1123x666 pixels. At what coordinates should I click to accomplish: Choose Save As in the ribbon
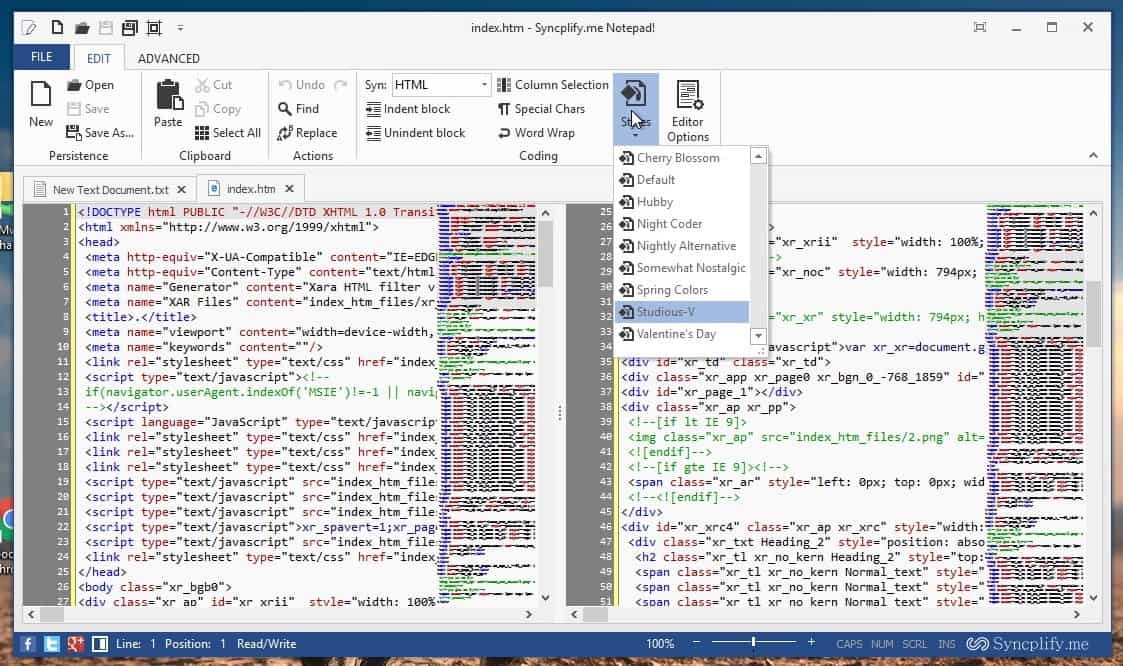click(x=100, y=132)
